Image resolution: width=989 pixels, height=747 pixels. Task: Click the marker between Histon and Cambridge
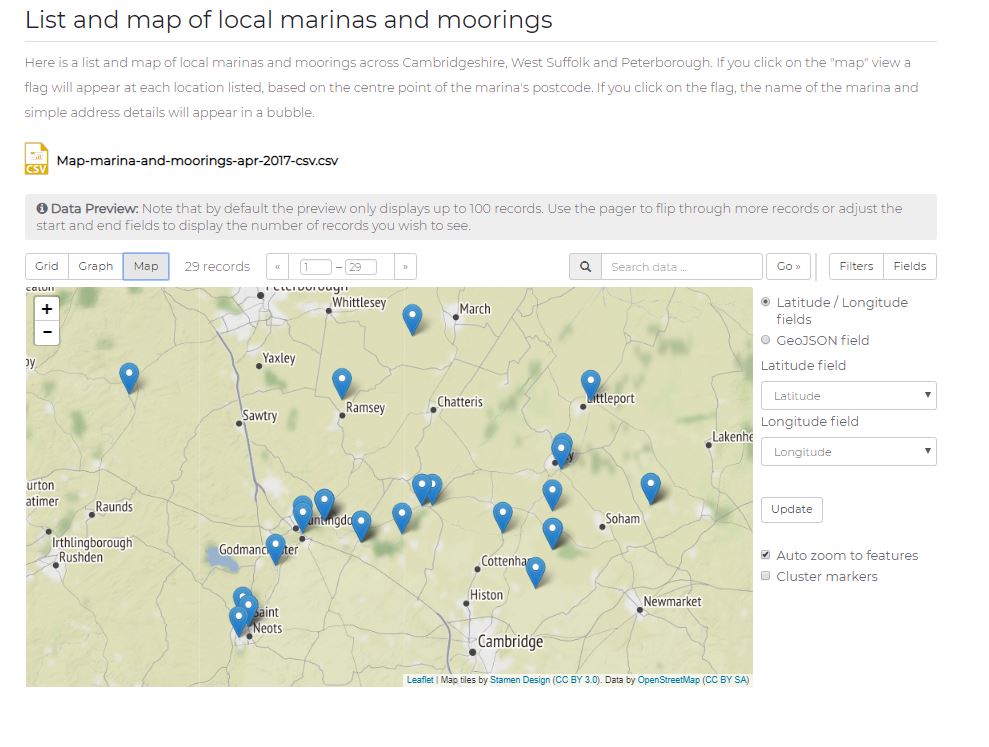pyautogui.click(x=536, y=569)
